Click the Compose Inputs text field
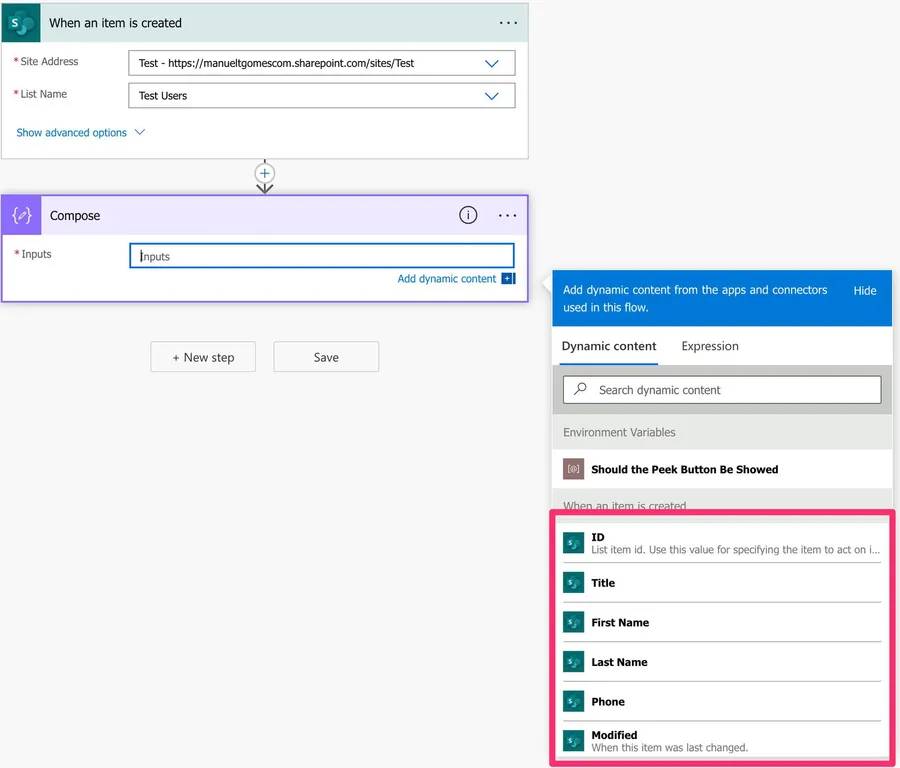 tap(322, 256)
